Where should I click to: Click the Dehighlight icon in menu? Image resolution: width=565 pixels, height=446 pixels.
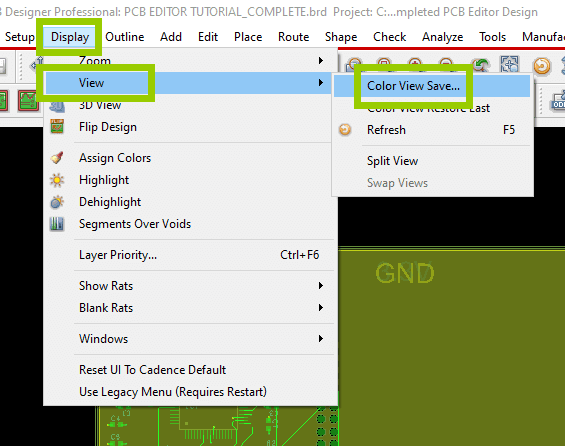57,202
